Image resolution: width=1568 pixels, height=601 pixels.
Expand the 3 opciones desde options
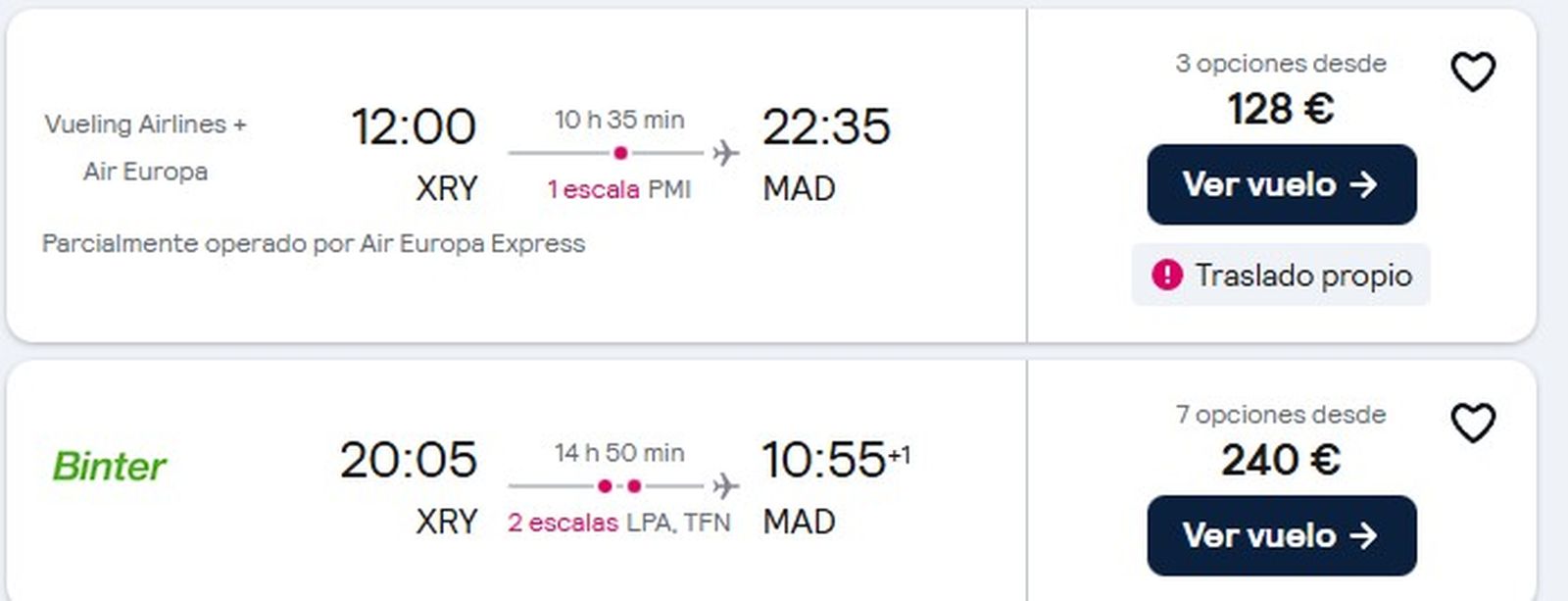(1280, 63)
